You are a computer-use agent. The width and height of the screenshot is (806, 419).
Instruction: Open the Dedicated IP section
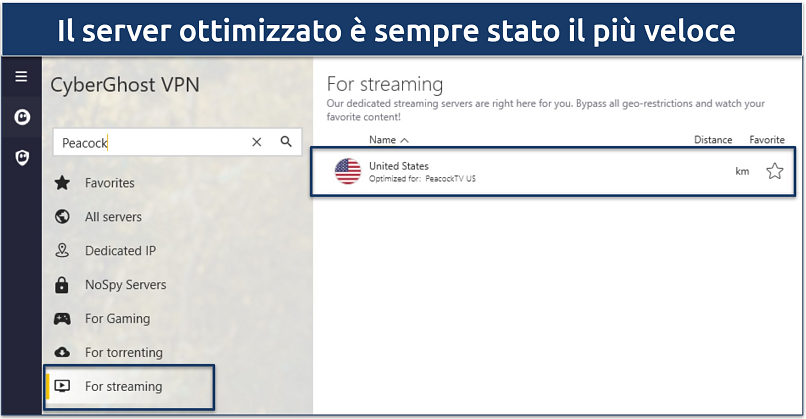[120, 251]
